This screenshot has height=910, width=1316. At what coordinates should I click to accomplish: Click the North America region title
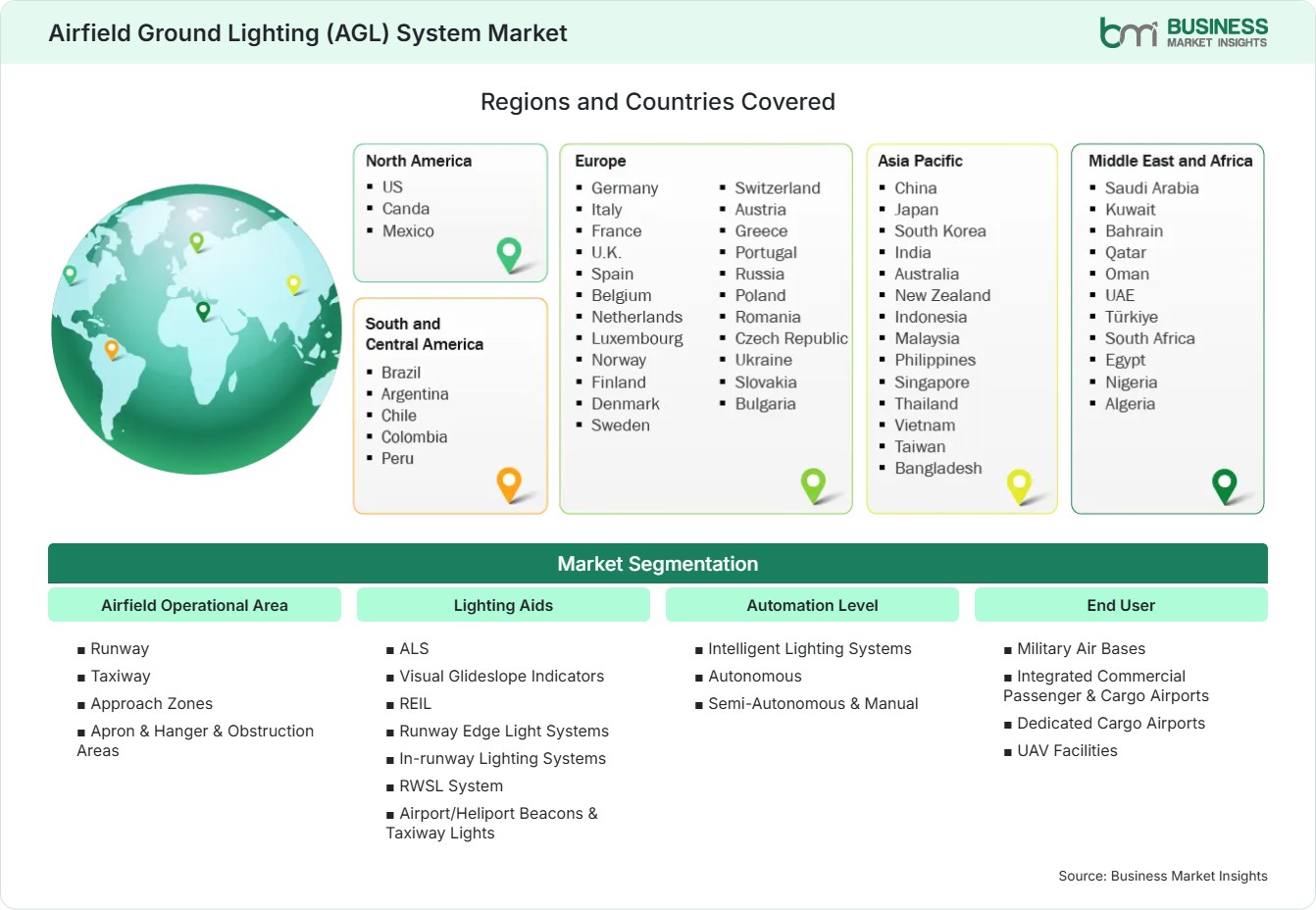419,161
